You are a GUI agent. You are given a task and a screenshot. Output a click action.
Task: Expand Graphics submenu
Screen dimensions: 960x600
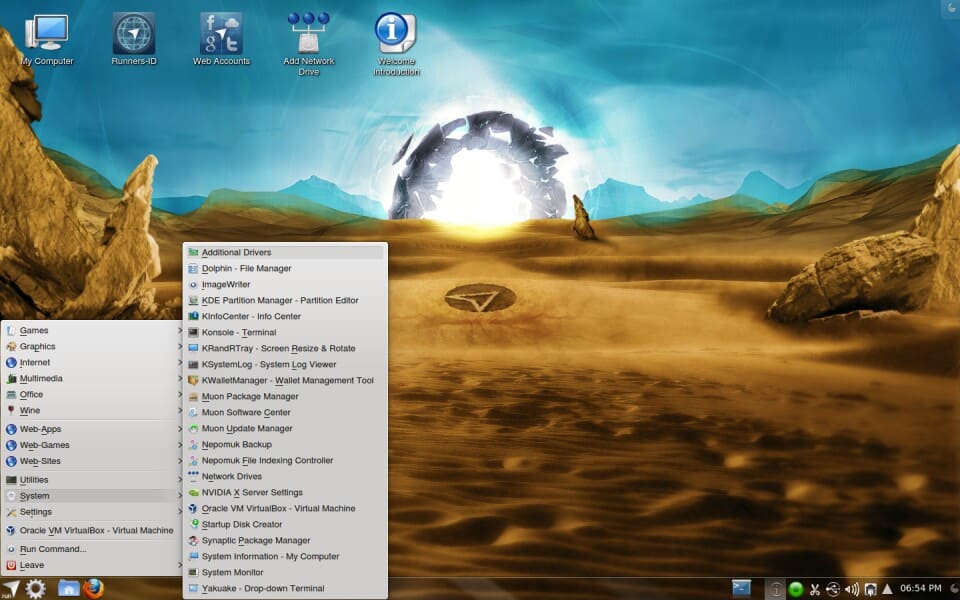[94, 347]
